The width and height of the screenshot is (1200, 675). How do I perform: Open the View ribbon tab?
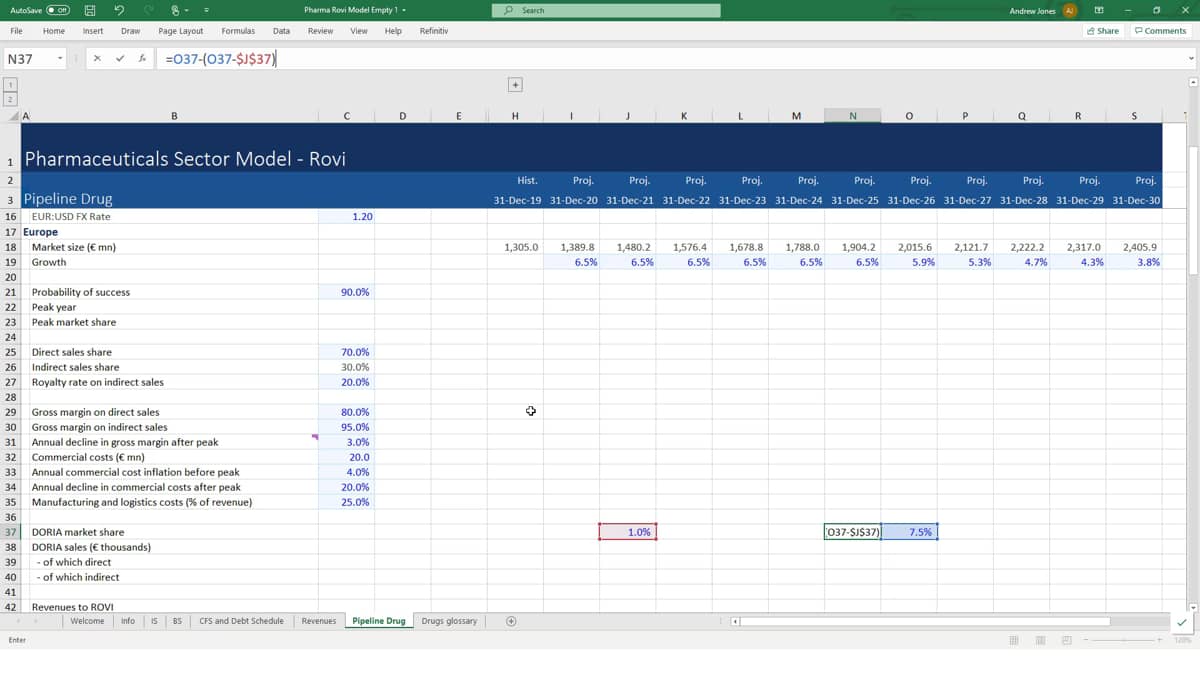[x=359, y=31]
